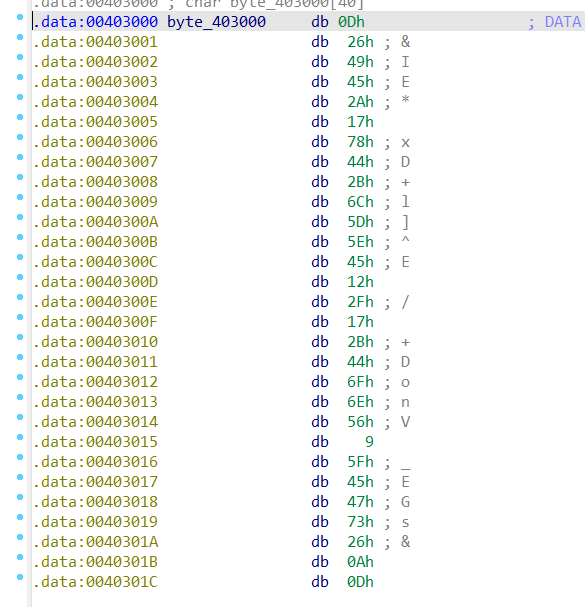Image resolution: width=585 pixels, height=607 pixels.
Task: Click the 78h byte value
Action: (x=360, y=142)
